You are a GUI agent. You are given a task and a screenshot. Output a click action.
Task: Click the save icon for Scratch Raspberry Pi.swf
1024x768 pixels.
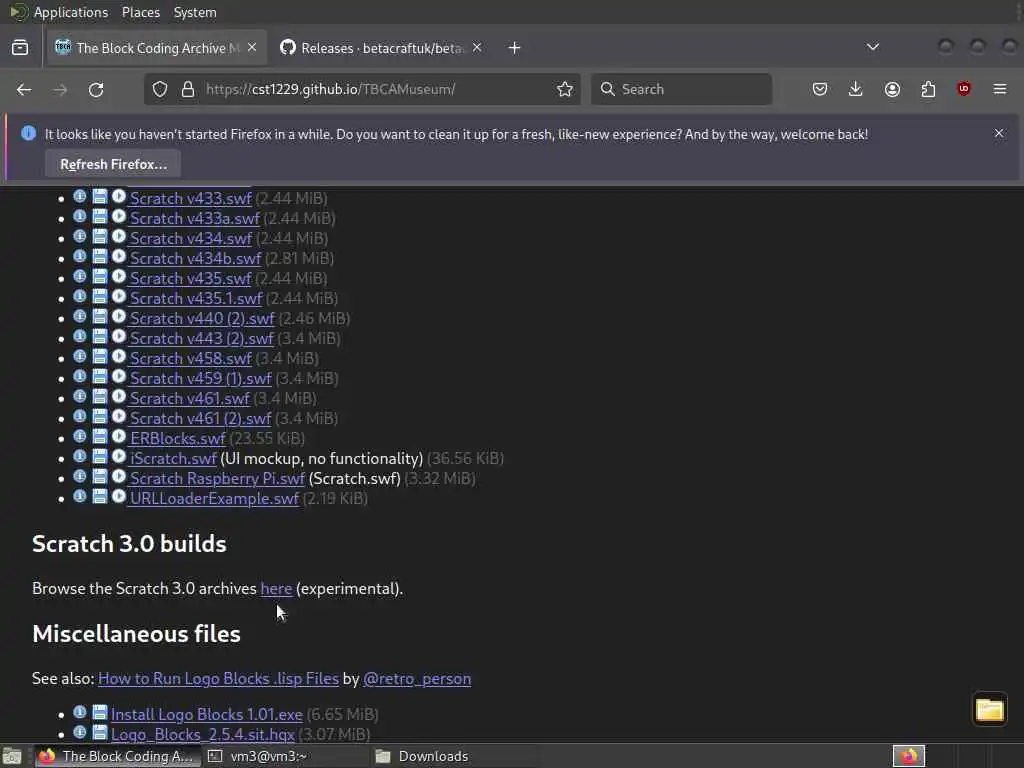click(x=99, y=477)
